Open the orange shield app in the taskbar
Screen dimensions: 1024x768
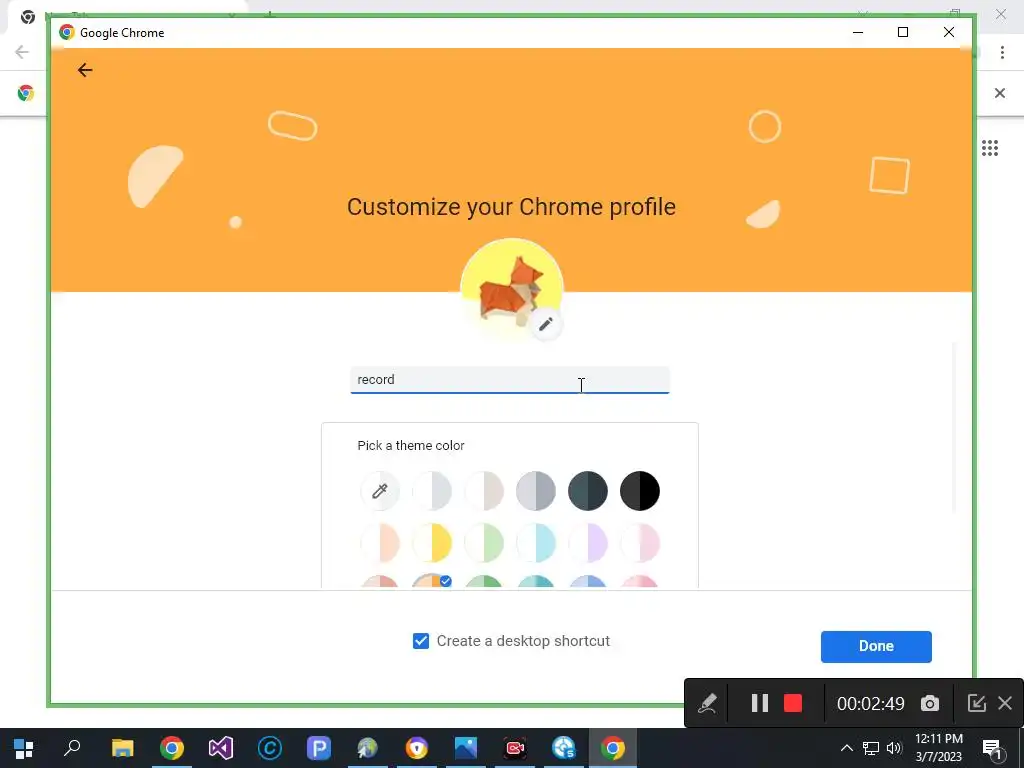pos(417,748)
